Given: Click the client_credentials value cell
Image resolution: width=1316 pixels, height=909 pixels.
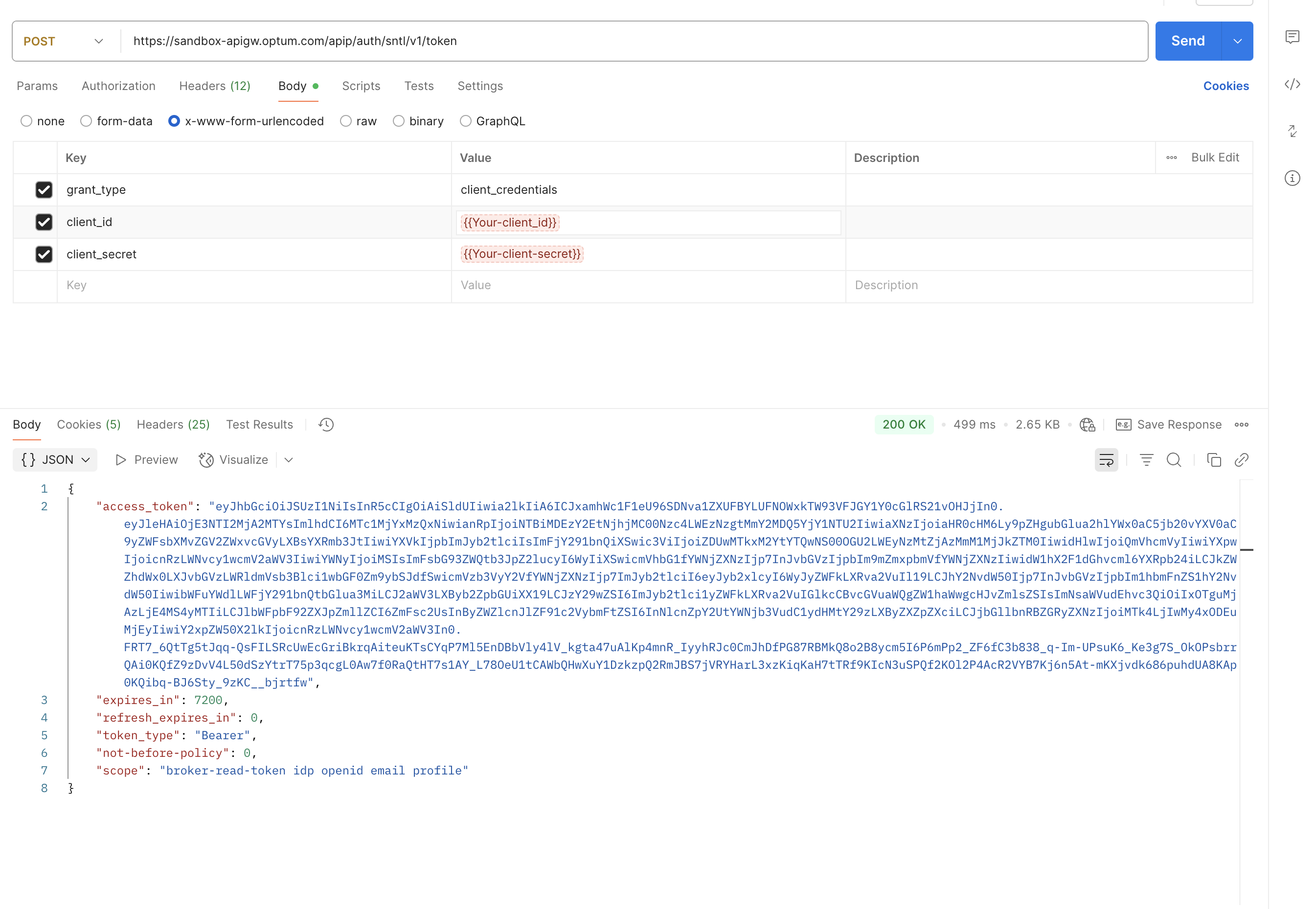Looking at the screenshot, I should tap(649, 190).
